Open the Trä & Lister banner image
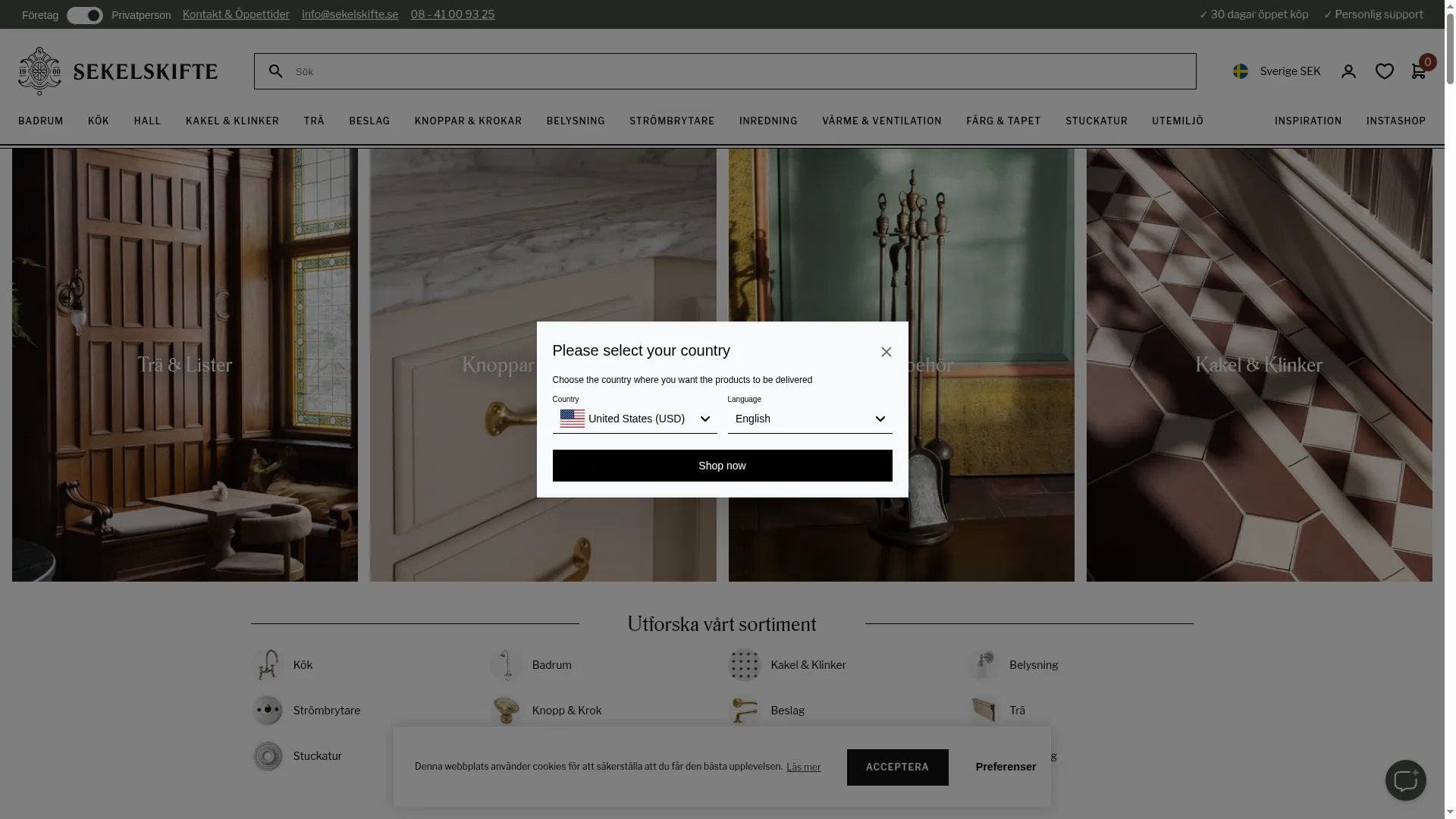1456x819 pixels. pyautogui.click(x=185, y=365)
